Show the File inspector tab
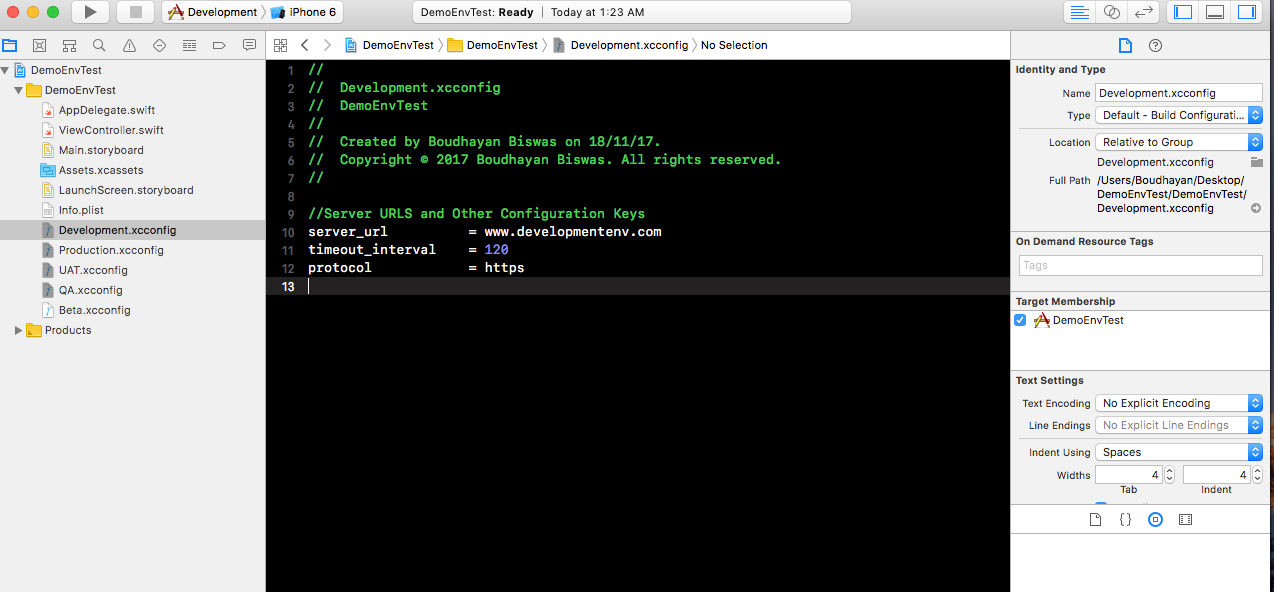 pos(1125,45)
